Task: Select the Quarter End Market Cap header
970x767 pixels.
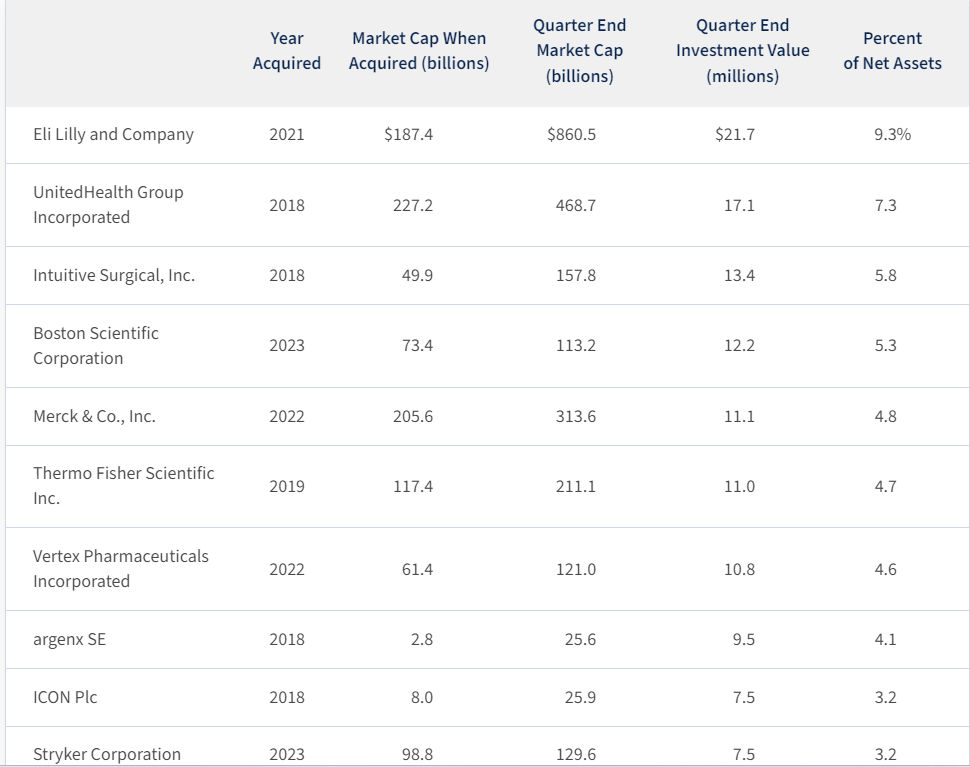Action: point(580,50)
